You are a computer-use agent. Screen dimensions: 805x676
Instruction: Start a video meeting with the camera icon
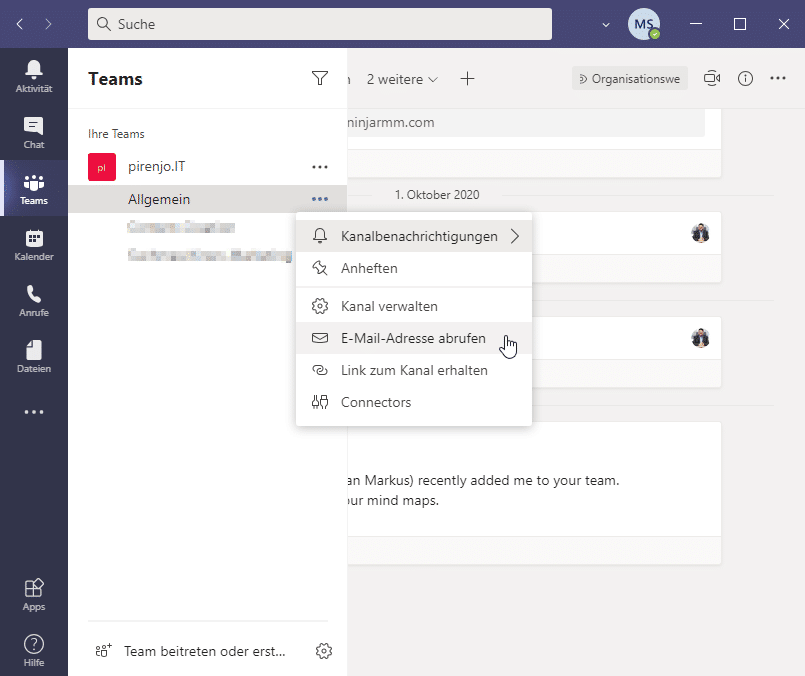711,78
